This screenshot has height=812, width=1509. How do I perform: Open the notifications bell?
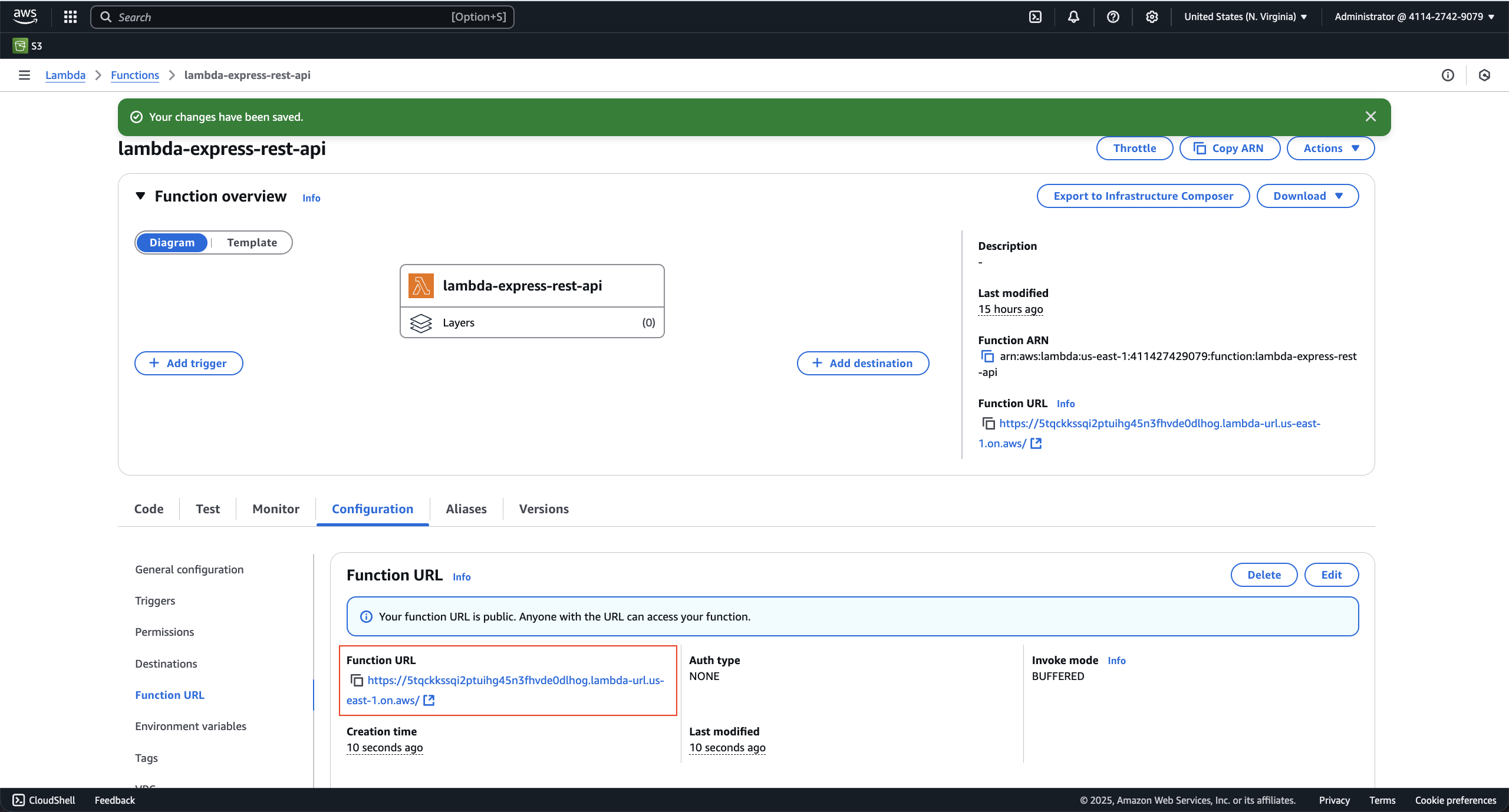1073,16
